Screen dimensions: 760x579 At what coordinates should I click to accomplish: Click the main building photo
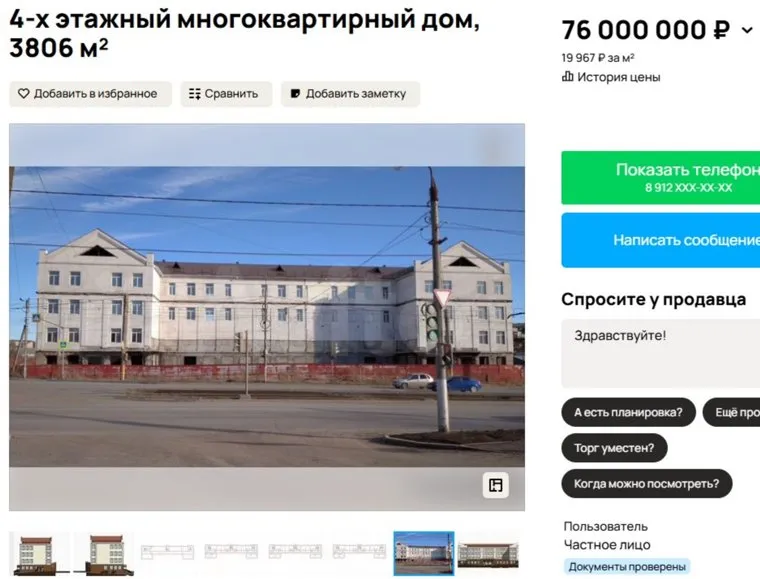pyautogui.click(x=267, y=317)
